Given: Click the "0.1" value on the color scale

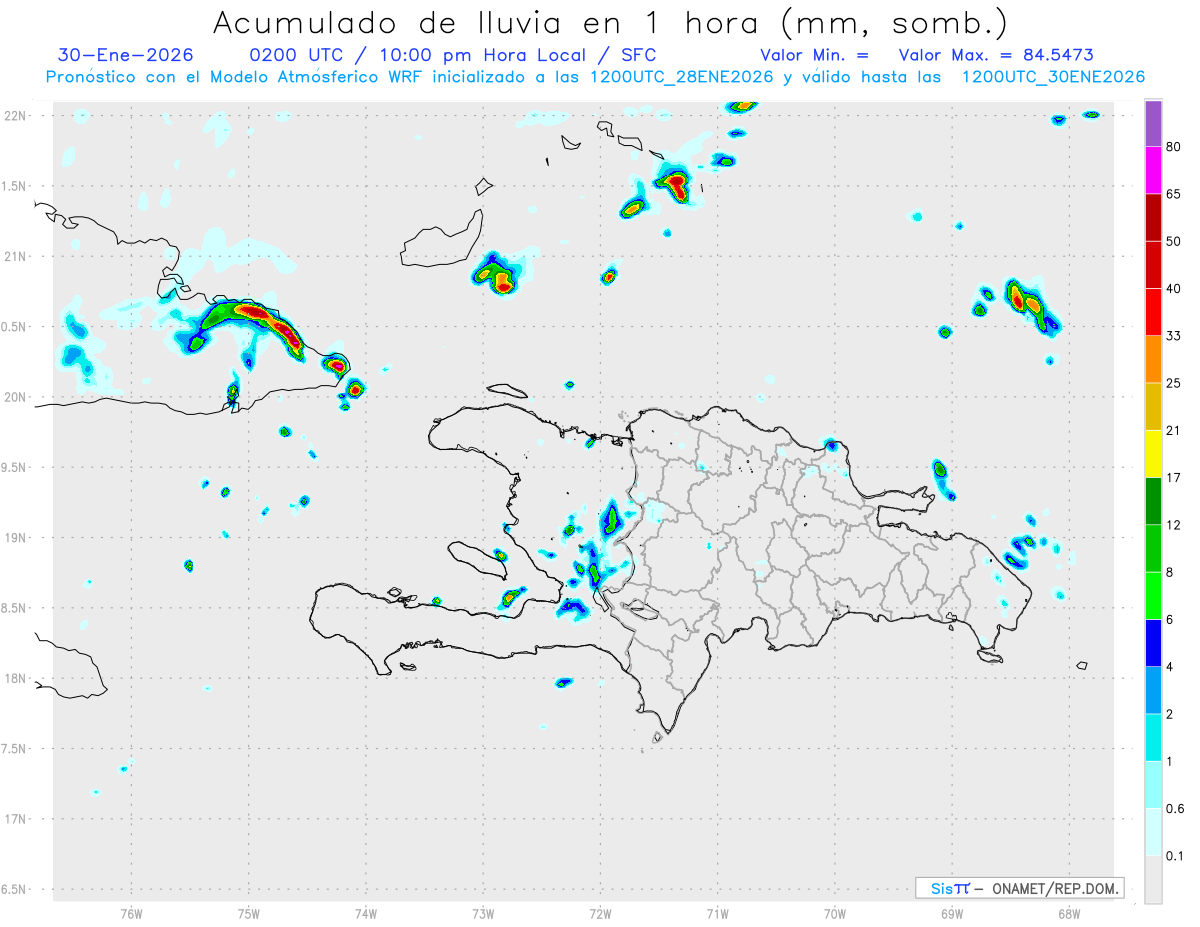Looking at the screenshot, I should coord(1175,856).
